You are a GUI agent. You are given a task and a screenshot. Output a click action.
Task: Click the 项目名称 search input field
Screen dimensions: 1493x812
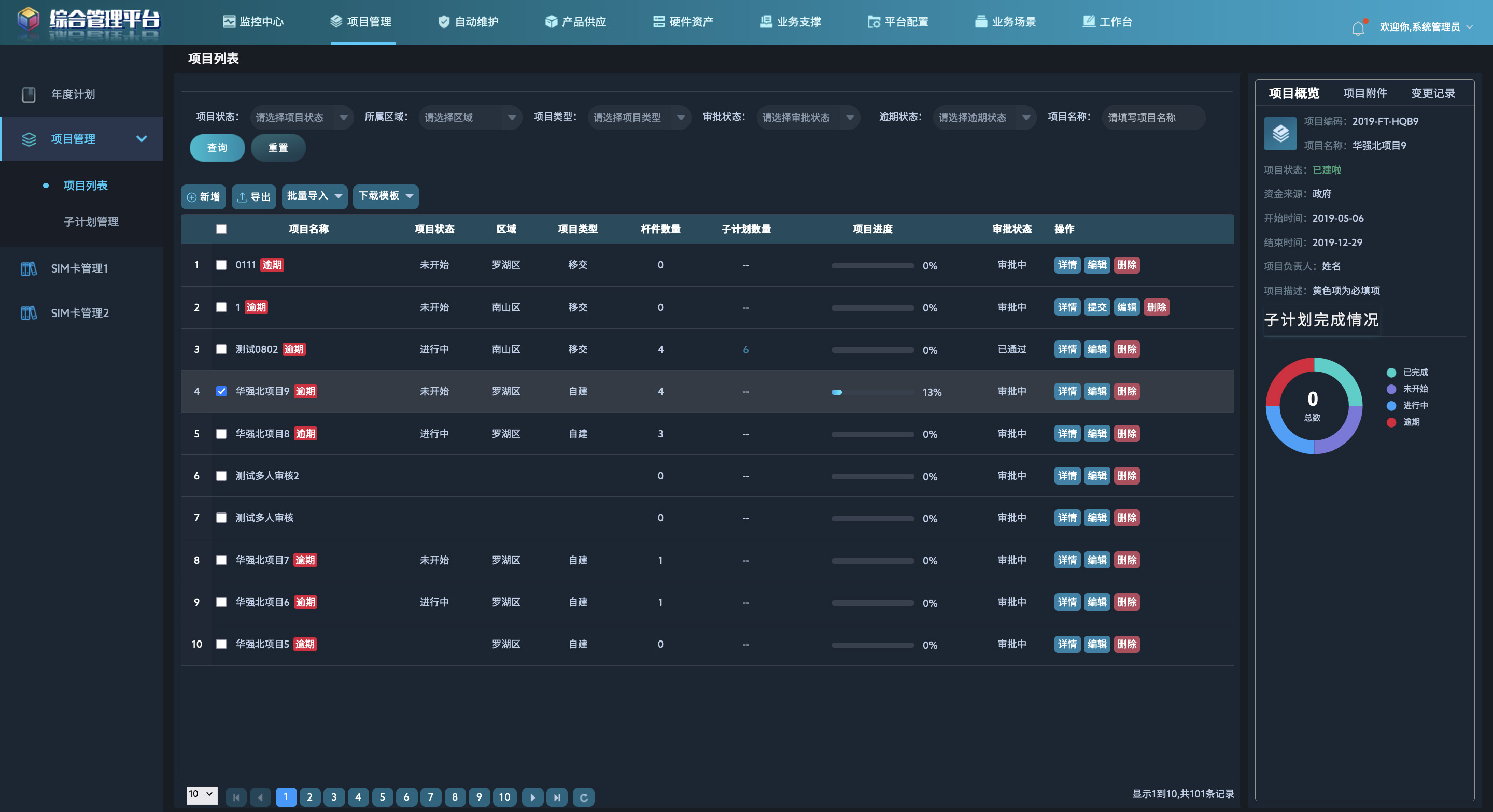click(x=1153, y=118)
